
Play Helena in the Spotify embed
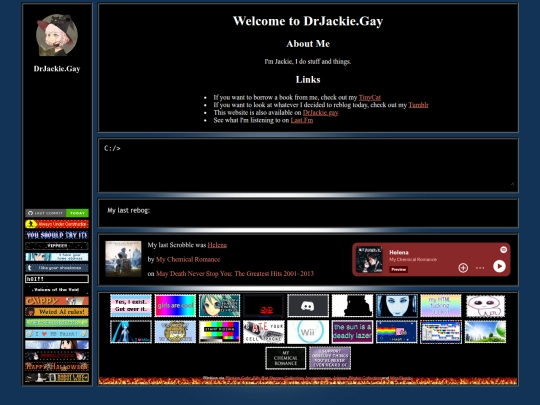point(499,266)
